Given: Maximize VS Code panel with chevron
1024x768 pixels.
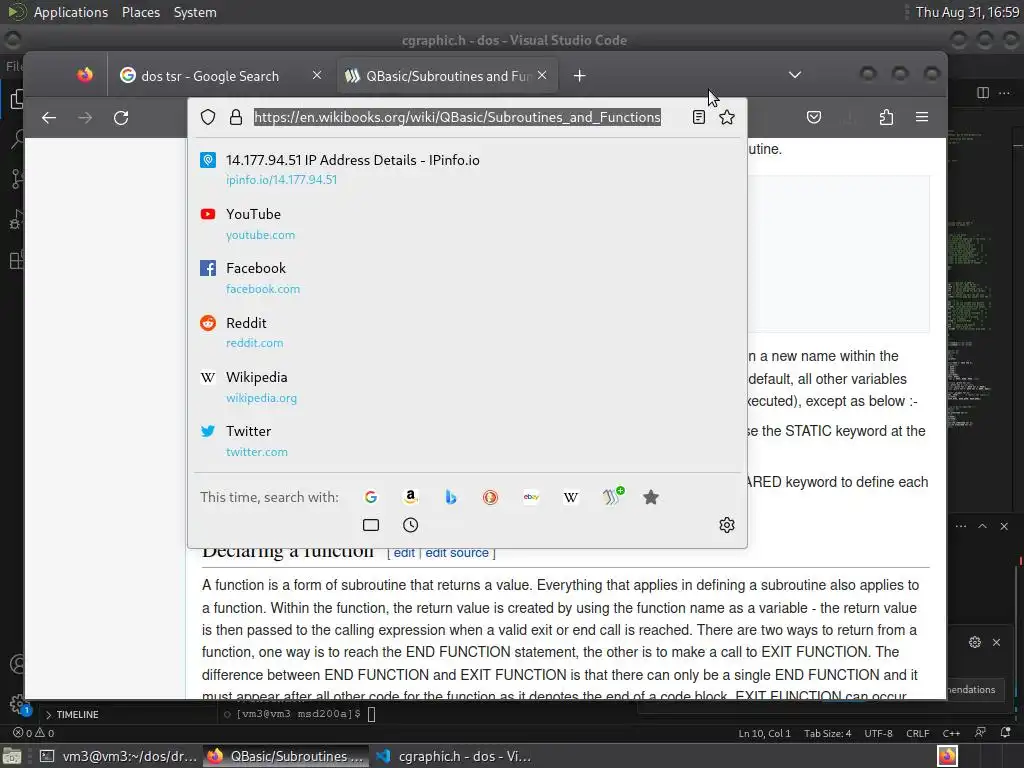Looking at the screenshot, I should [x=982, y=526].
